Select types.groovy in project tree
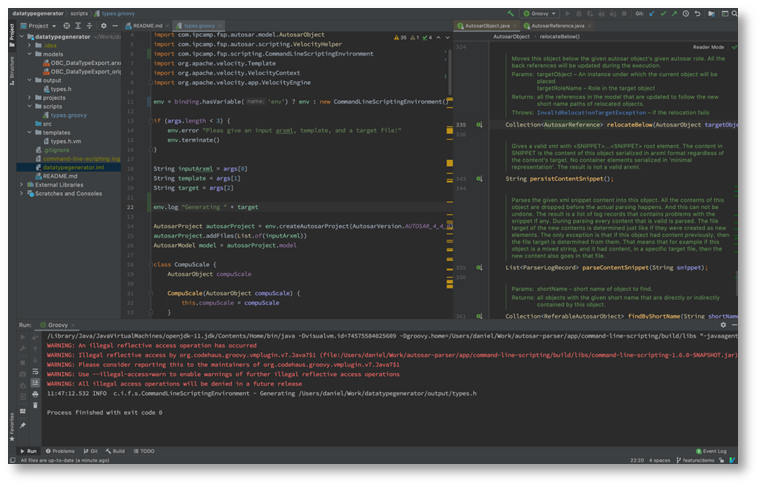This screenshot has width=761, height=487. pyautogui.click(x=65, y=115)
